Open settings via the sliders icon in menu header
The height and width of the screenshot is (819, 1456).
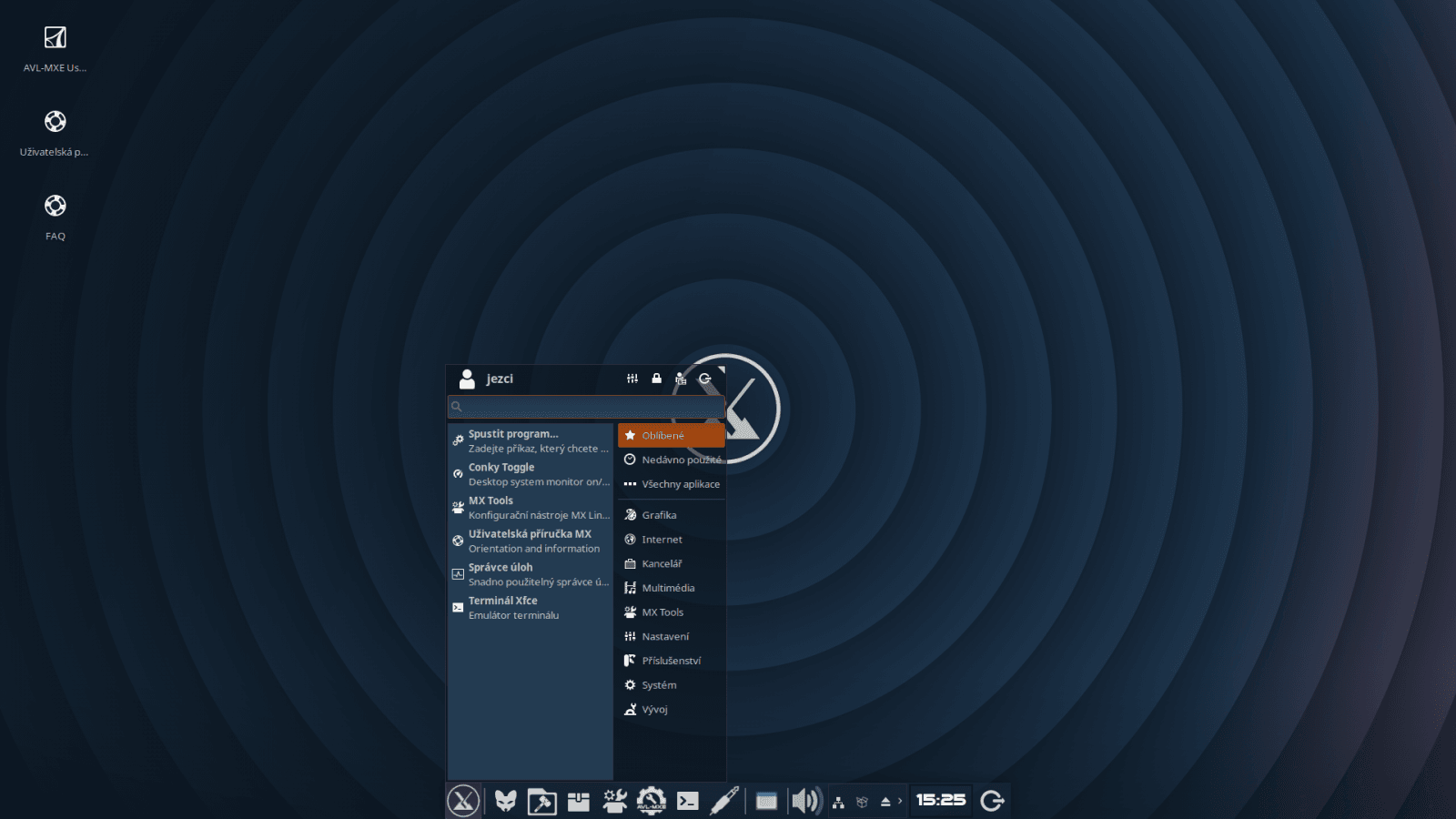[632, 378]
